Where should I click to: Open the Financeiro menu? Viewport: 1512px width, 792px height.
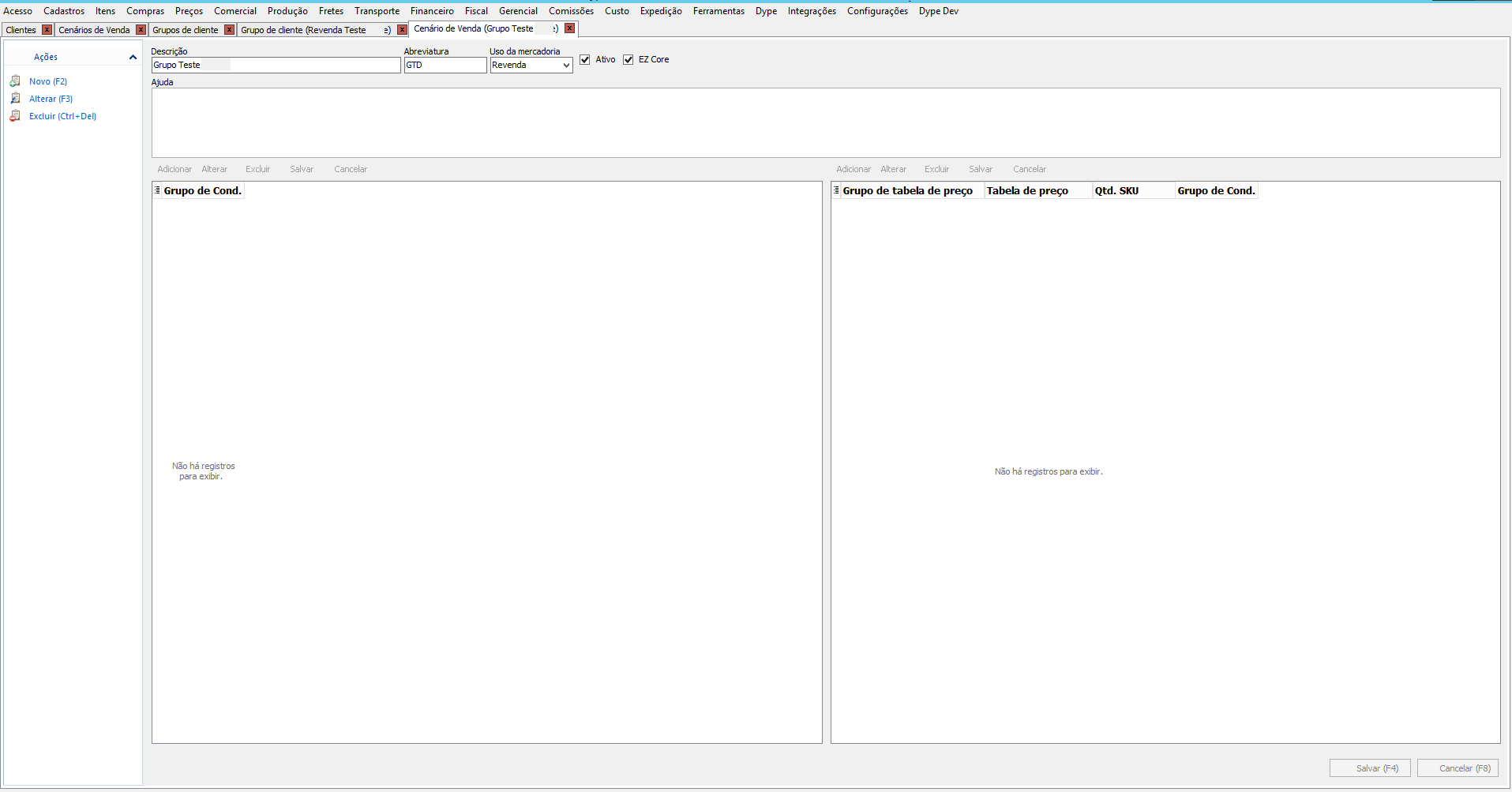click(432, 11)
